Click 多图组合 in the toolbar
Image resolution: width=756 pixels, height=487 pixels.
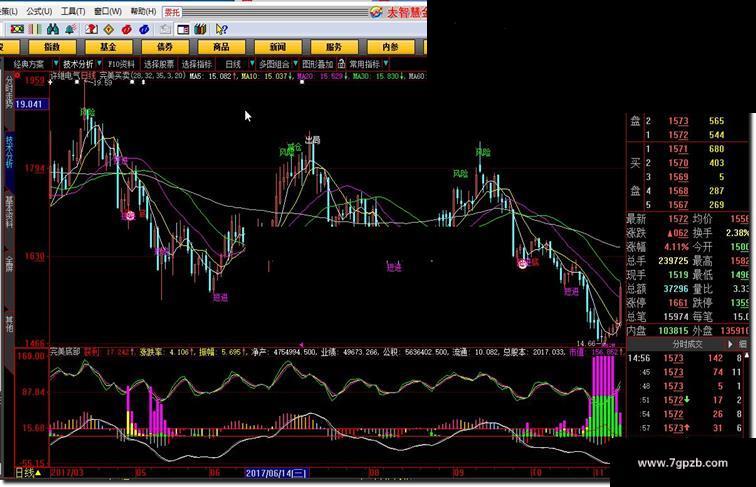click(x=274, y=64)
